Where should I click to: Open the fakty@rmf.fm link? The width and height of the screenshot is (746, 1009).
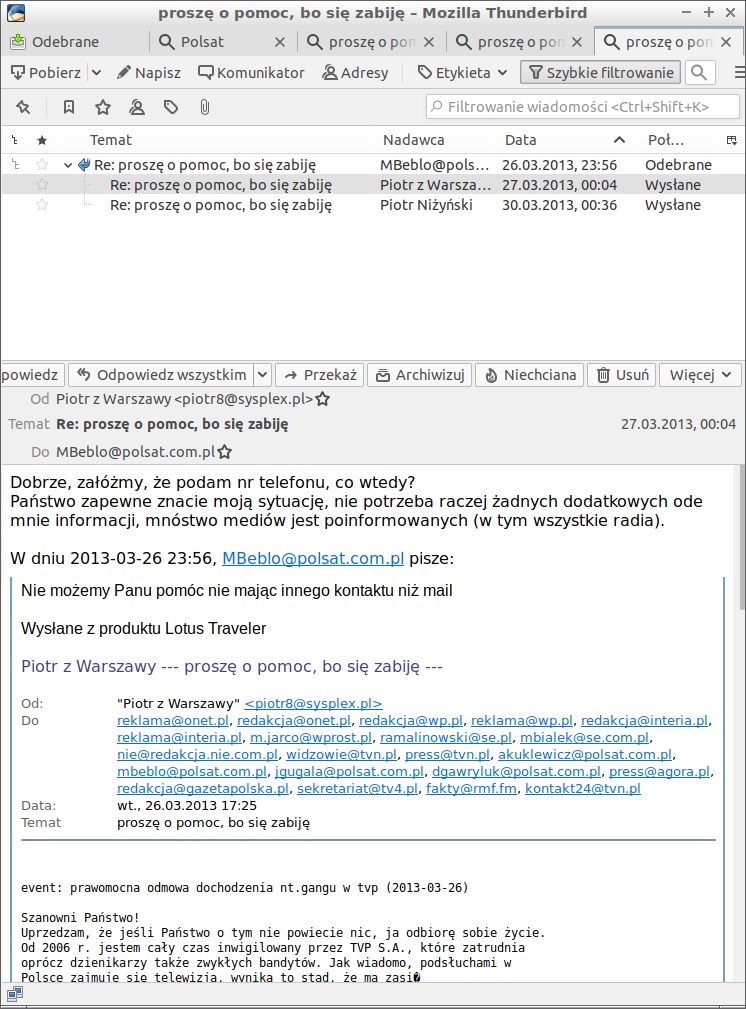click(x=471, y=788)
